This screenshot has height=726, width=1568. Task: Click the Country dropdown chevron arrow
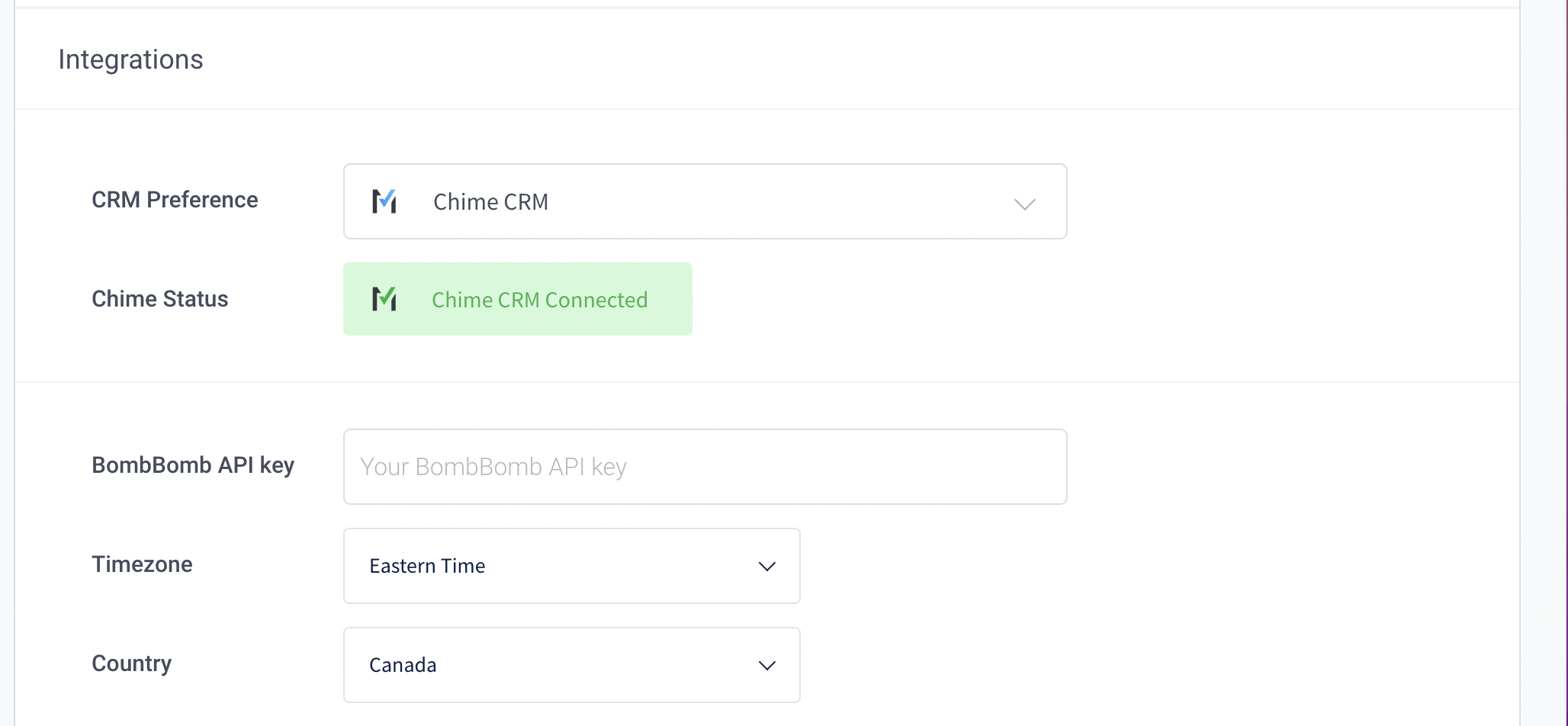(x=767, y=665)
